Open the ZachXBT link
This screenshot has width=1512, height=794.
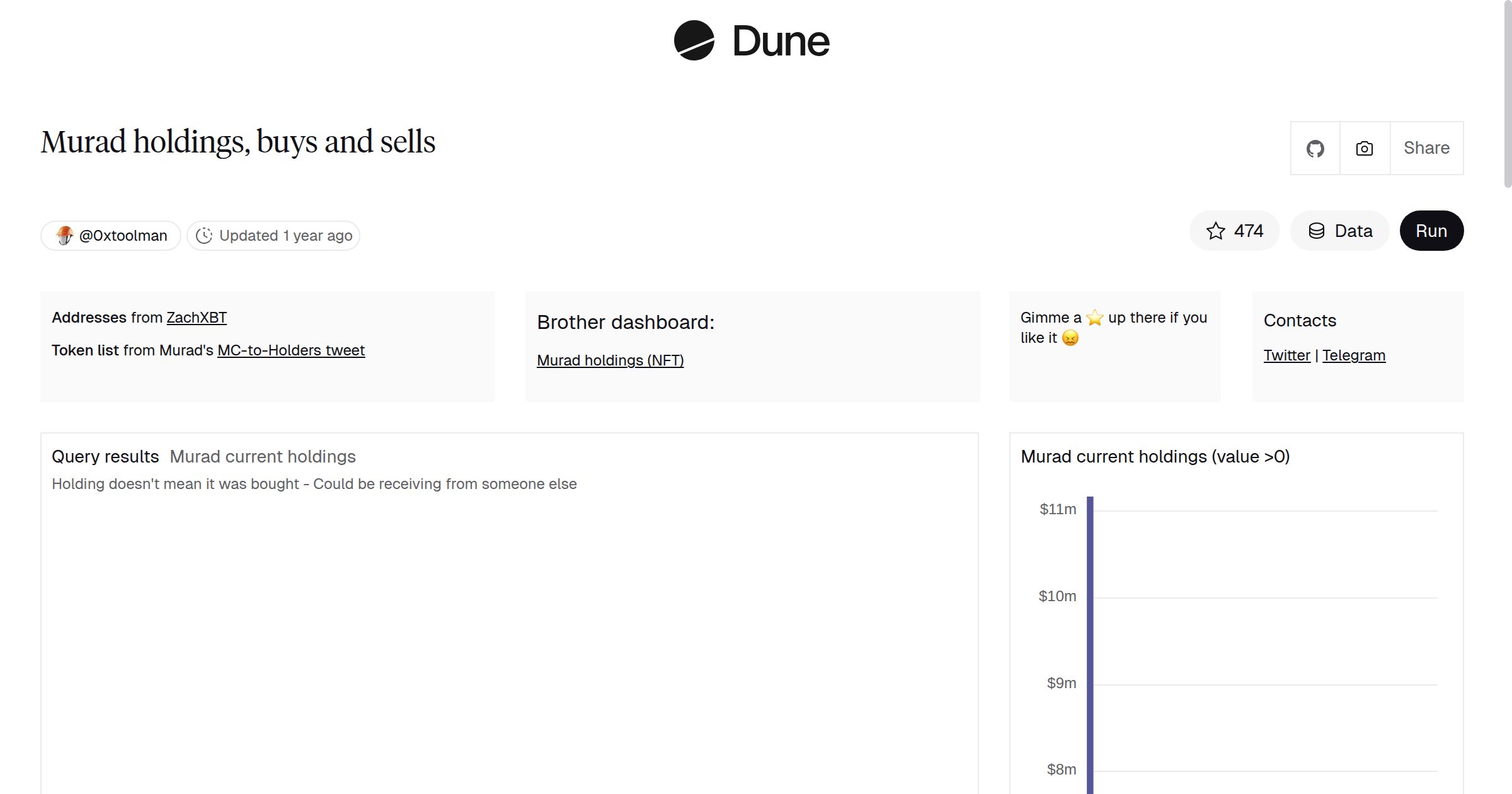point(197,317)
